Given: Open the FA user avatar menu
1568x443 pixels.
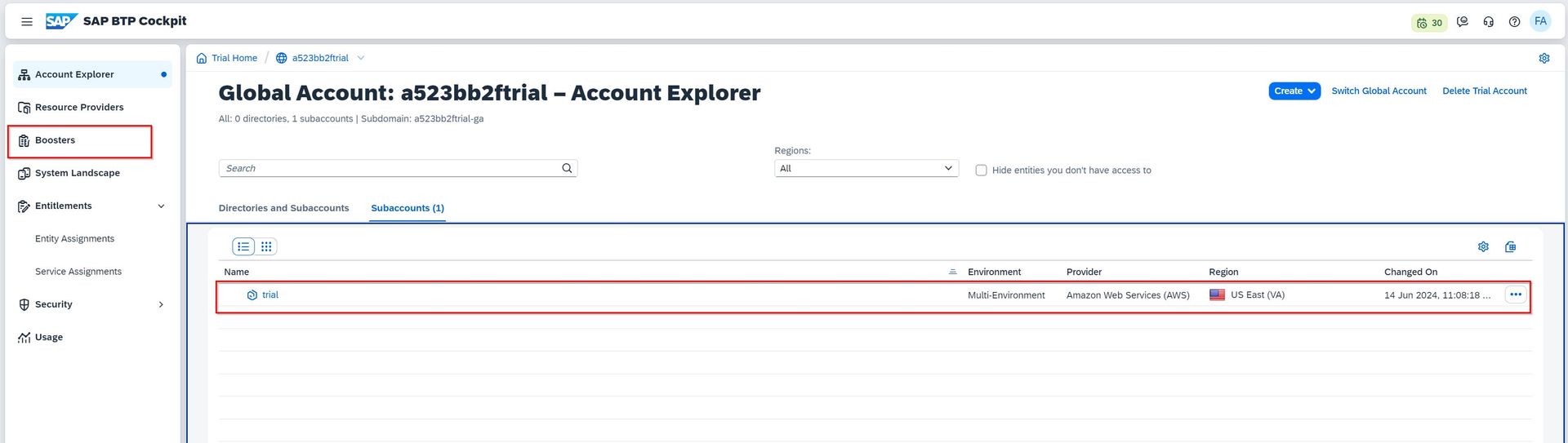Looking at the screenshot, I should tap(1540, 21).
